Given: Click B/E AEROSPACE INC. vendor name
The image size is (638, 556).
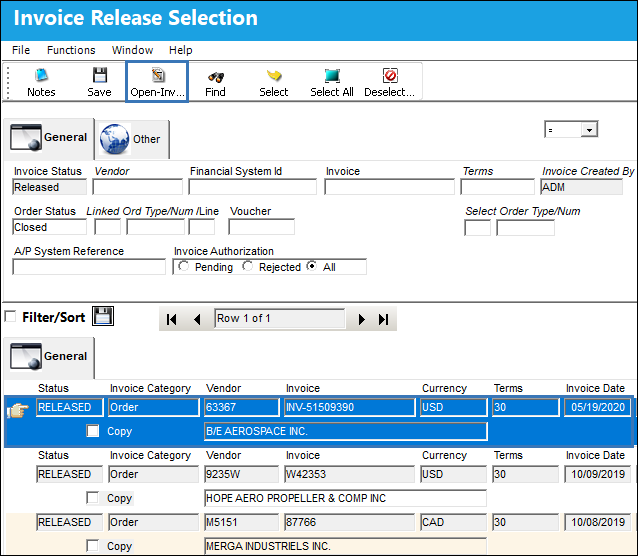Looking at the screenshot, I should [x=345, y=431].
